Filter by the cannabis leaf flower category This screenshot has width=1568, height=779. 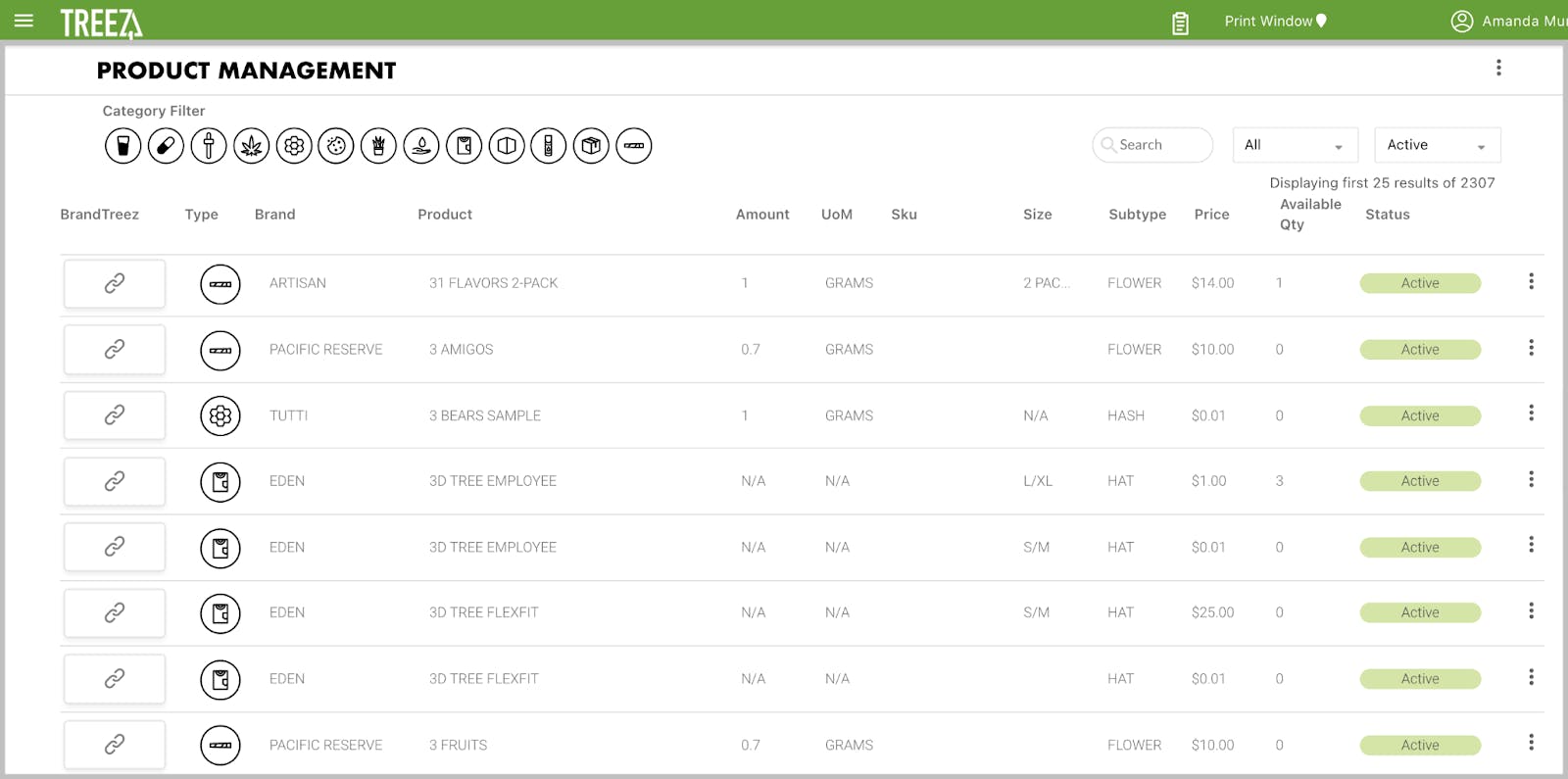[x=251, y=146]
